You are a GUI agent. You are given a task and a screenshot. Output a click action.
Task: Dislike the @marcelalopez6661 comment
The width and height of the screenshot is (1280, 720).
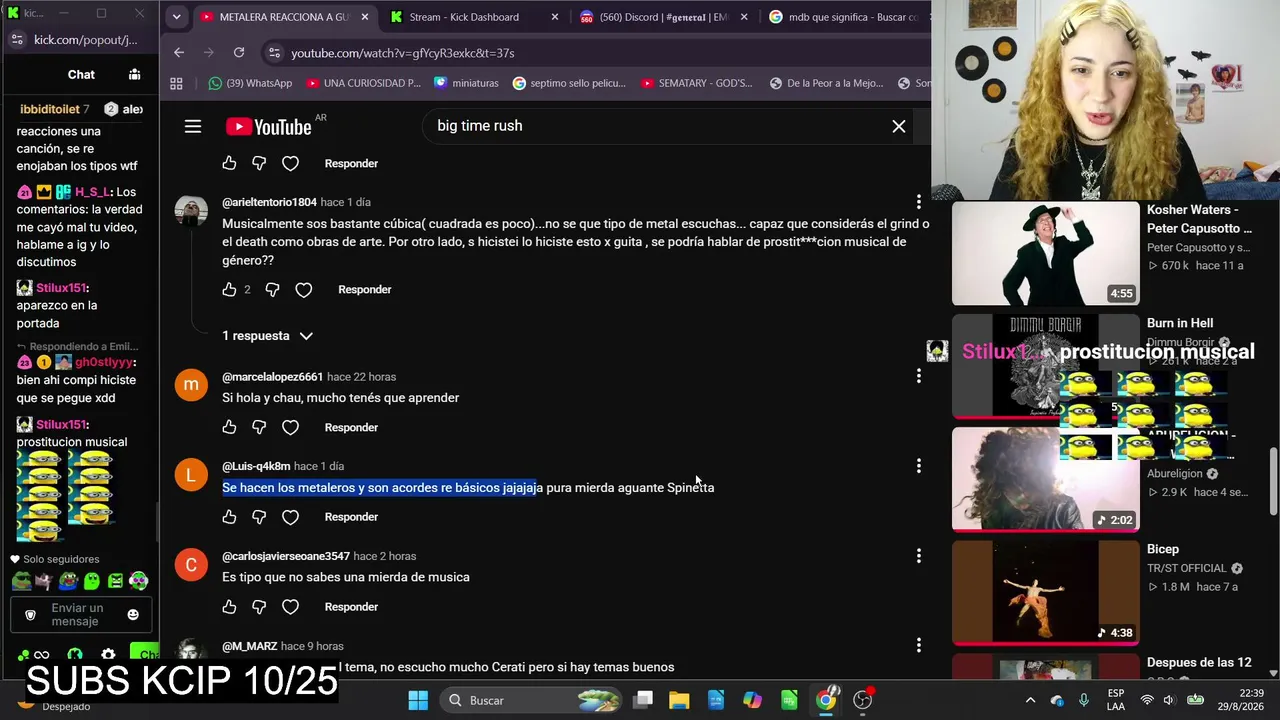click(x=259, y=427)
